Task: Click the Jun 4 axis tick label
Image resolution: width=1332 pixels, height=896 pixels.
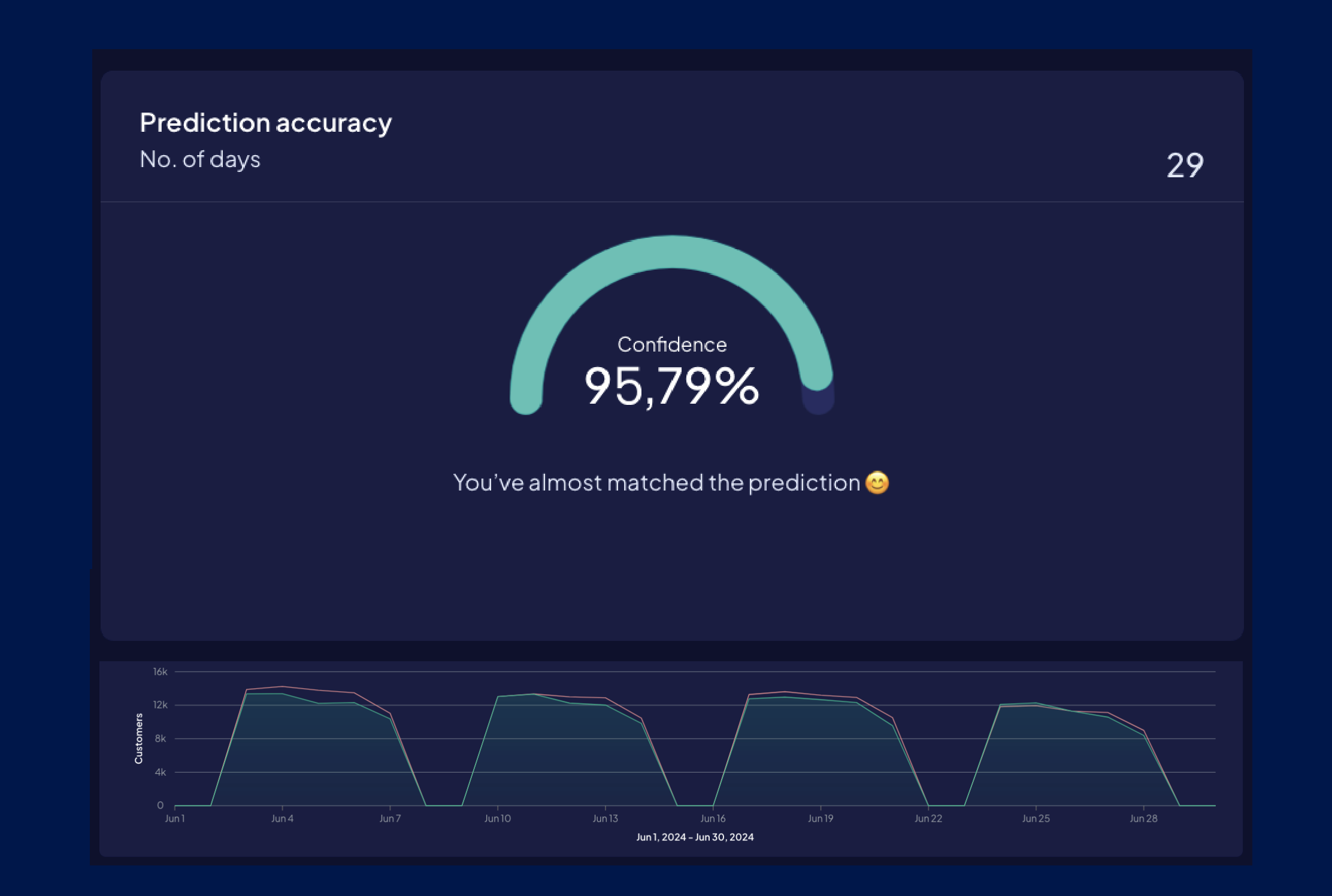Action: [282, 818]
